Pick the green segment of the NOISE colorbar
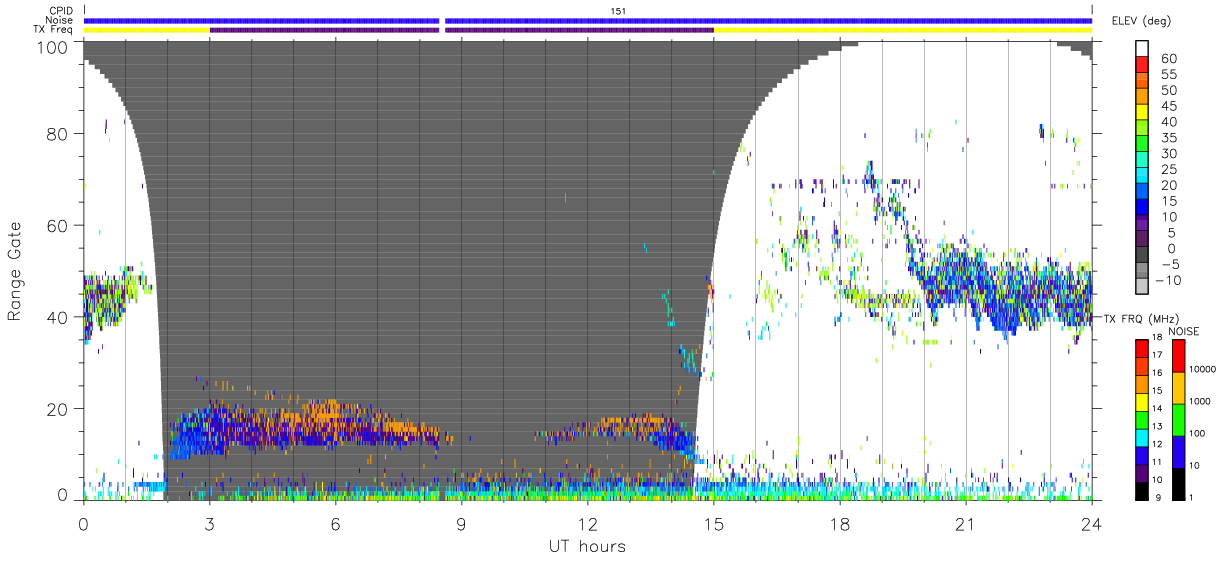The width and height of the screenshot is (1228, 567). click(x=1179, y=420)
